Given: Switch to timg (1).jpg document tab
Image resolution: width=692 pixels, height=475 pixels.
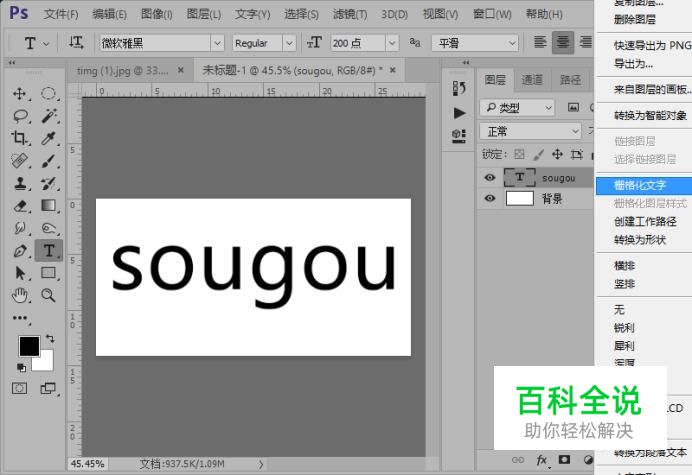Looking at the screenshot, I should click(122, 71).
